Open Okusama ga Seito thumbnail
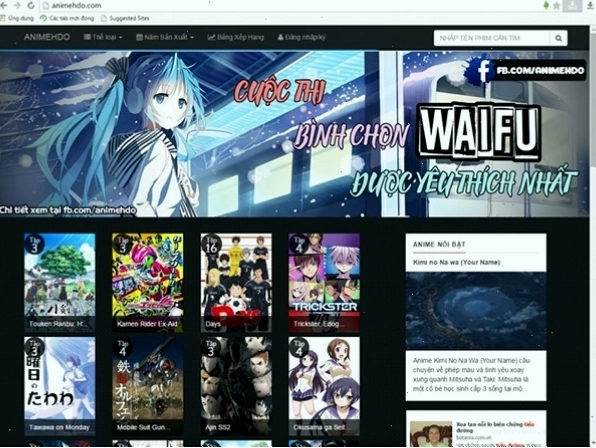Image resolution: width=596 pixels, height=448 pixels. [x=324, y=386]
